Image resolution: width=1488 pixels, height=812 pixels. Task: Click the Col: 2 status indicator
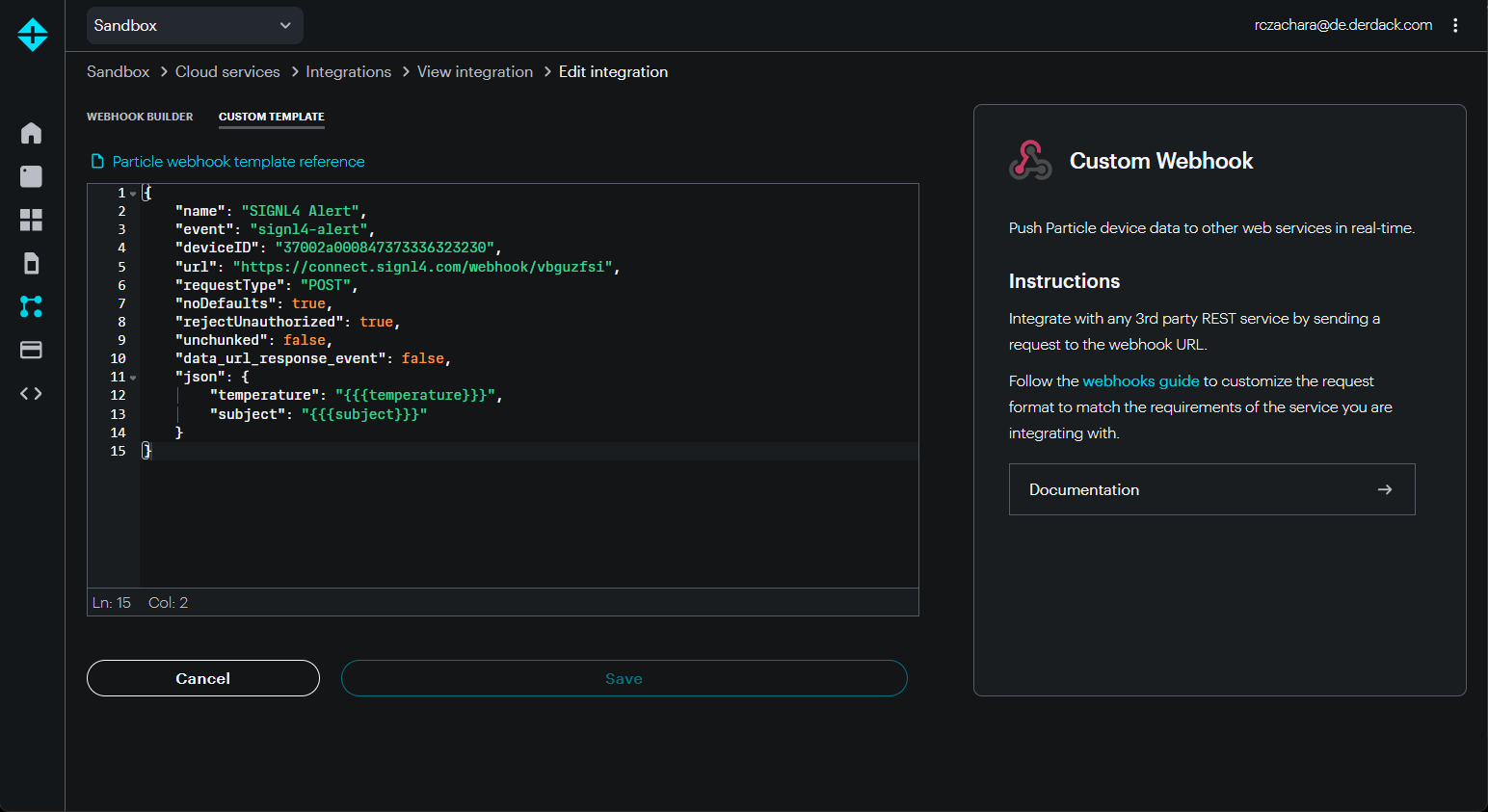pos(169,602)
